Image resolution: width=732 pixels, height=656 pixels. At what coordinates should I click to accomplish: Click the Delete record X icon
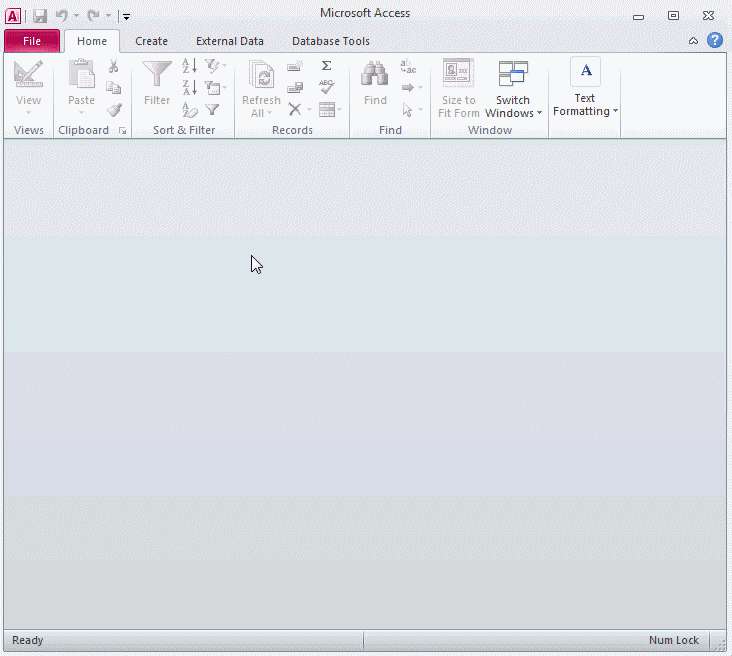295,109
